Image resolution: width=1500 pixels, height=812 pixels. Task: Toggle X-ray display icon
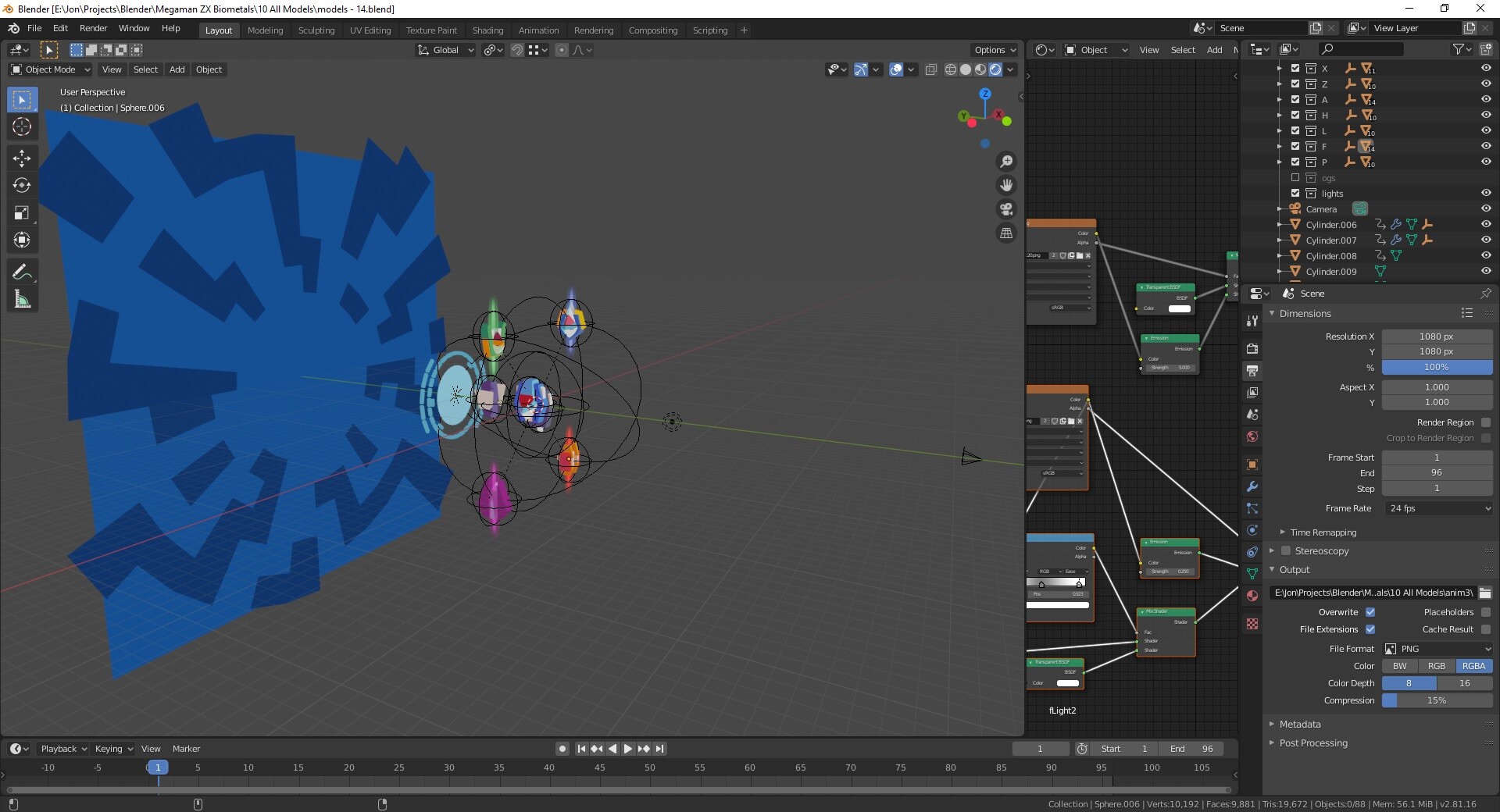pos(930,69)
